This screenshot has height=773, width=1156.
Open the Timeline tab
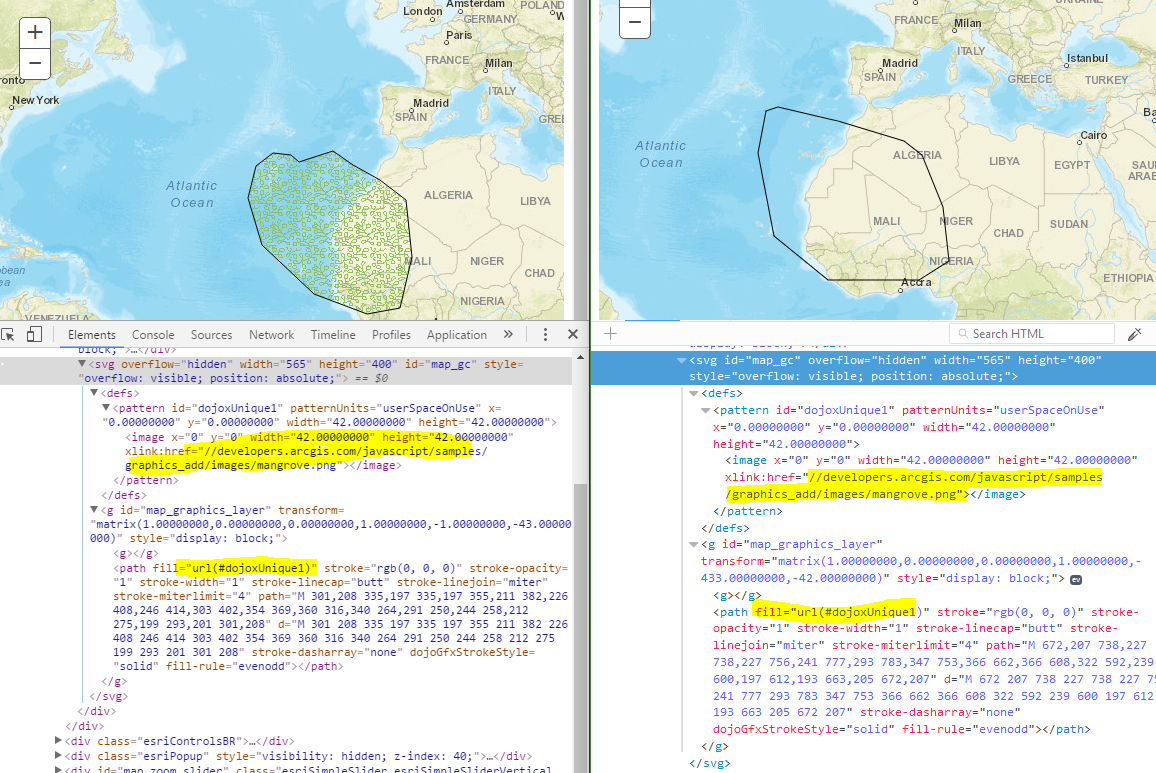coord(333,335)
